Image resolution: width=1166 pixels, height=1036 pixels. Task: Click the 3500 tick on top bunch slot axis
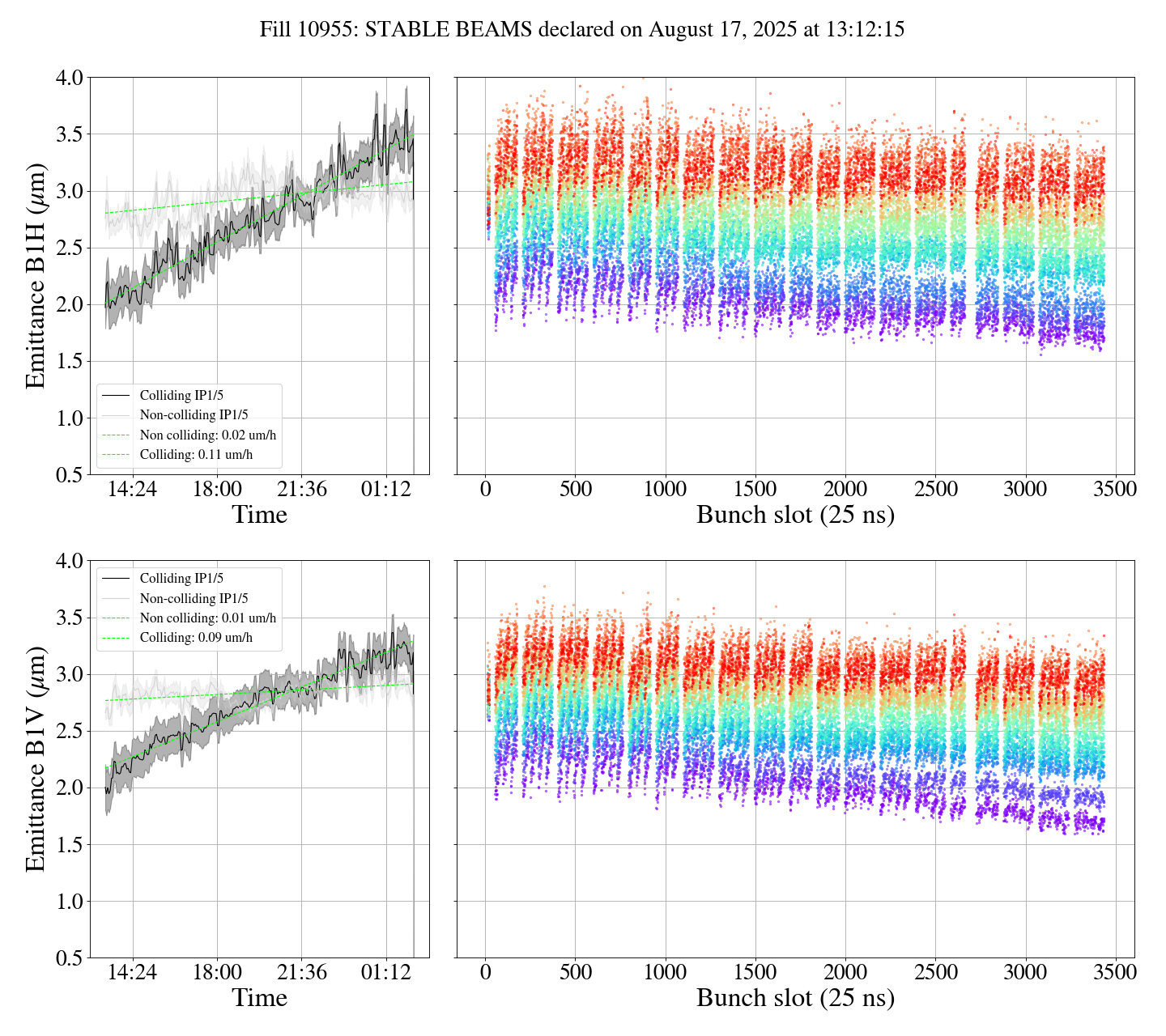click(x=1115, y=490)
